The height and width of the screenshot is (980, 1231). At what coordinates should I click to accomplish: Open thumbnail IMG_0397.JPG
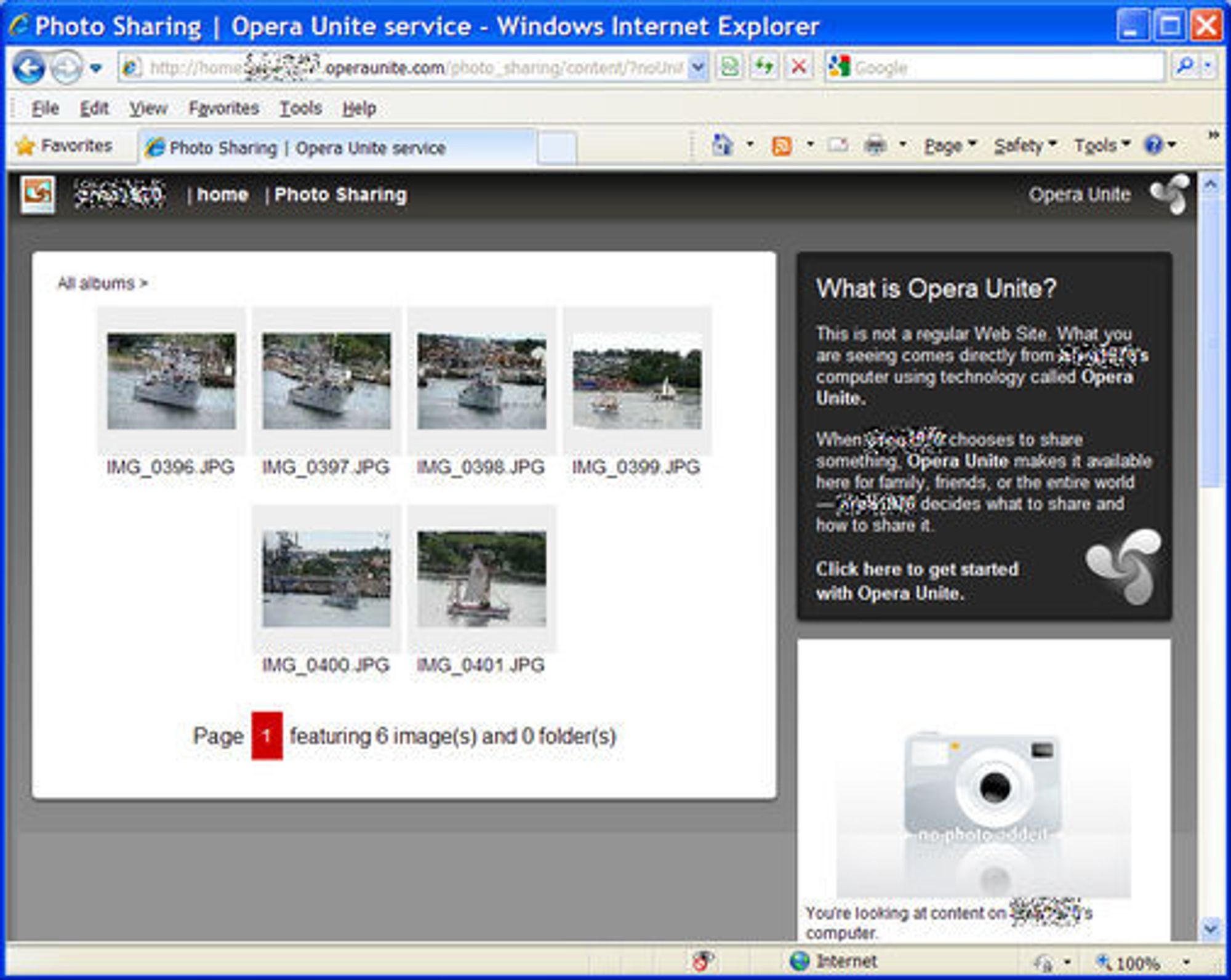tap(326, 381)
